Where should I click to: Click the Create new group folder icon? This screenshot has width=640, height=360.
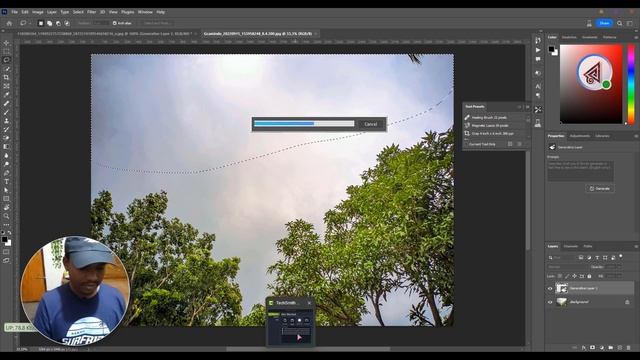[x=611, y=347]
